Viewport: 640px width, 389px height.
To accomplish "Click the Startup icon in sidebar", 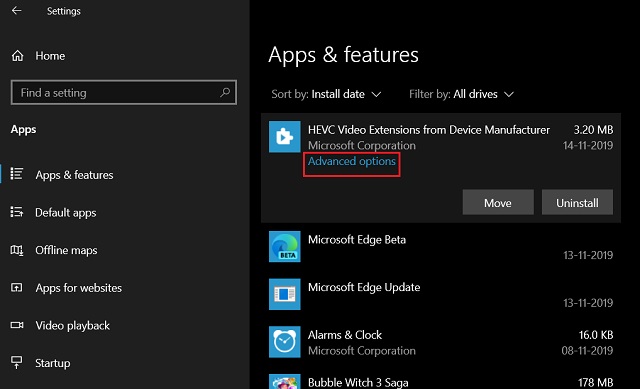I will click(17, 362).
